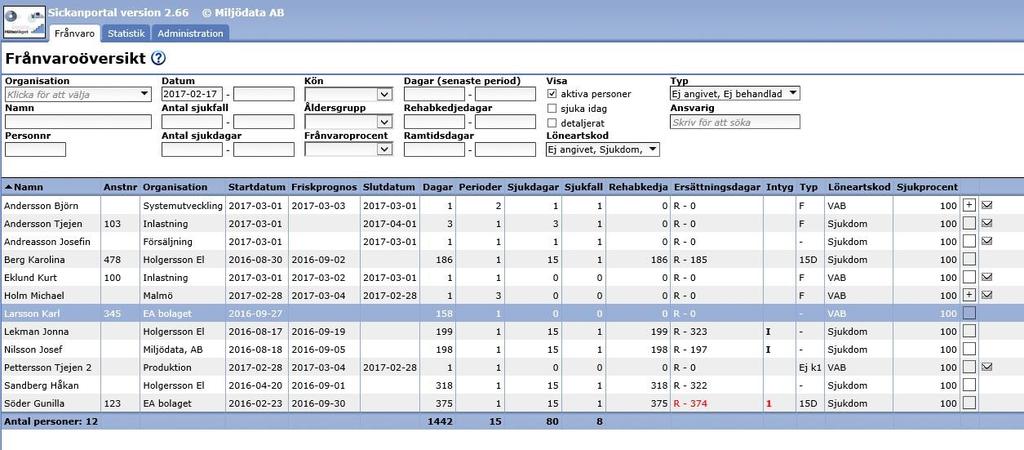Open the Typ dropdown
The image size is (1024, 450).
pos(735,93)
